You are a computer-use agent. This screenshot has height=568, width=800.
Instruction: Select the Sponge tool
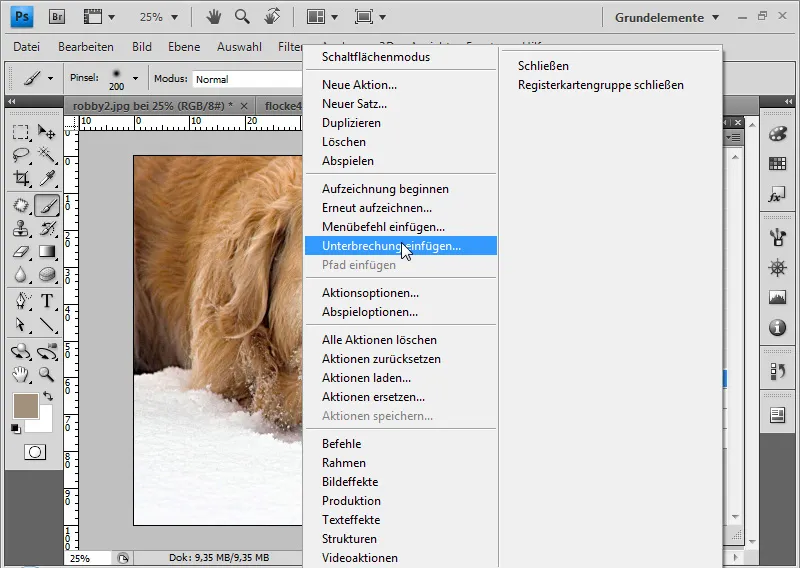(x=47, y=275)
